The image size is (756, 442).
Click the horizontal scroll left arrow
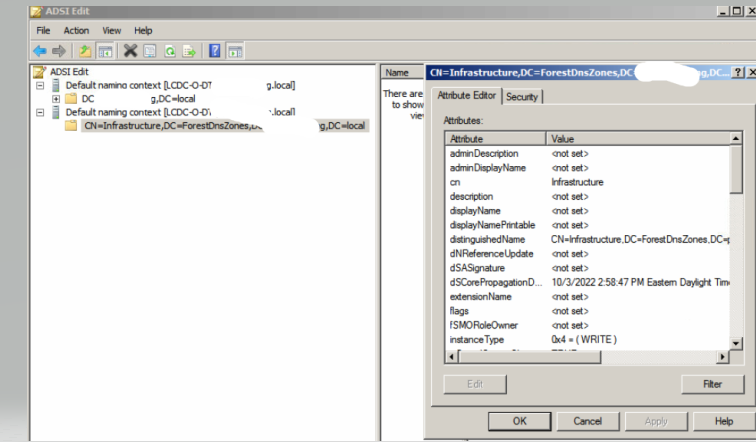tap(452, 357)
